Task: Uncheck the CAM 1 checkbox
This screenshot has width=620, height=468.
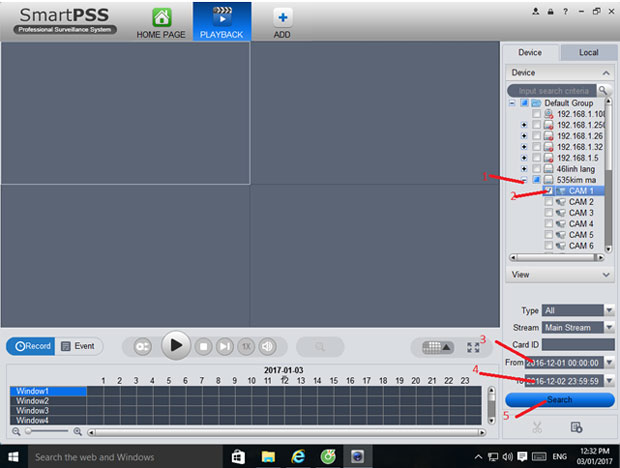Action: 548,191
